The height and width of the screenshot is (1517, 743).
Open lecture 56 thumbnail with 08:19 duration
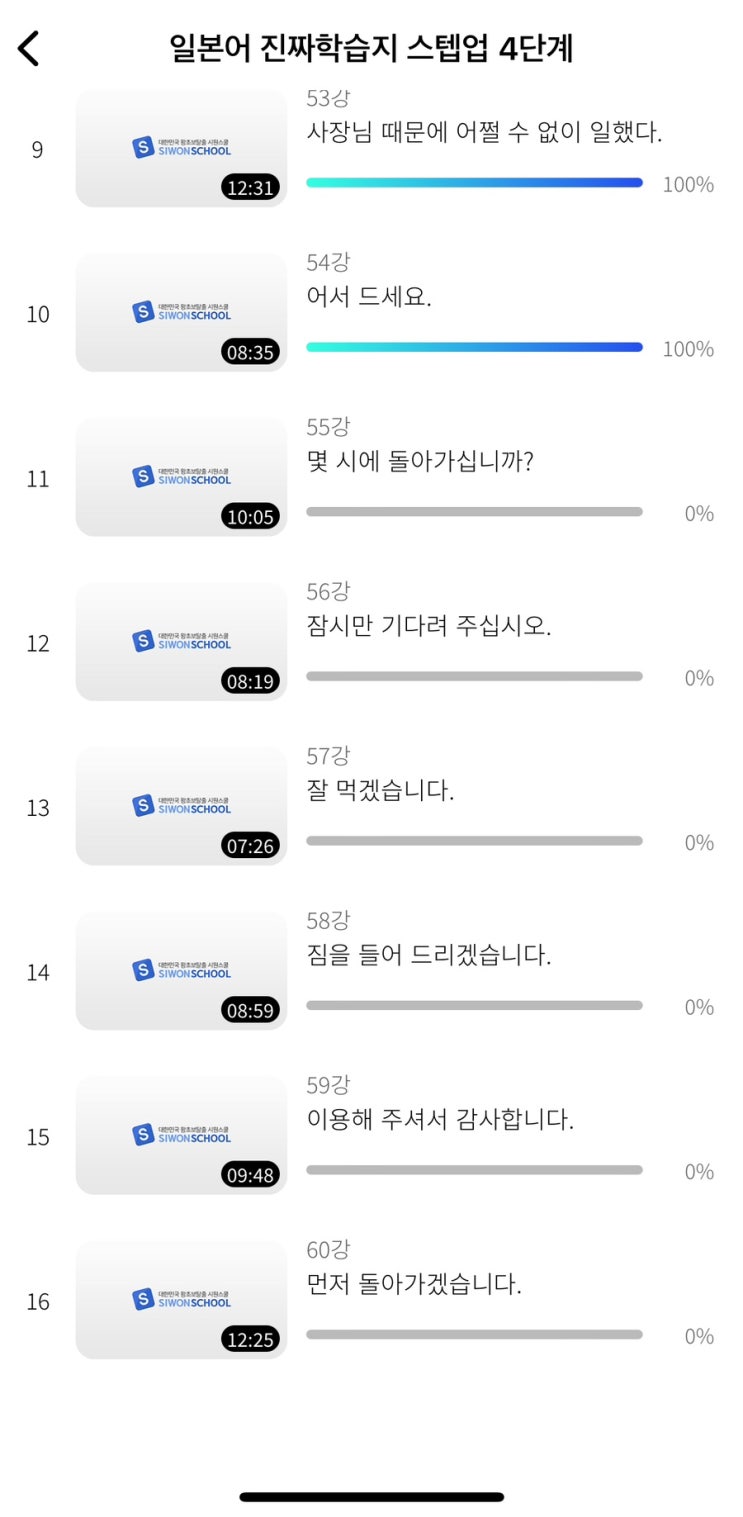pos(181,641)
